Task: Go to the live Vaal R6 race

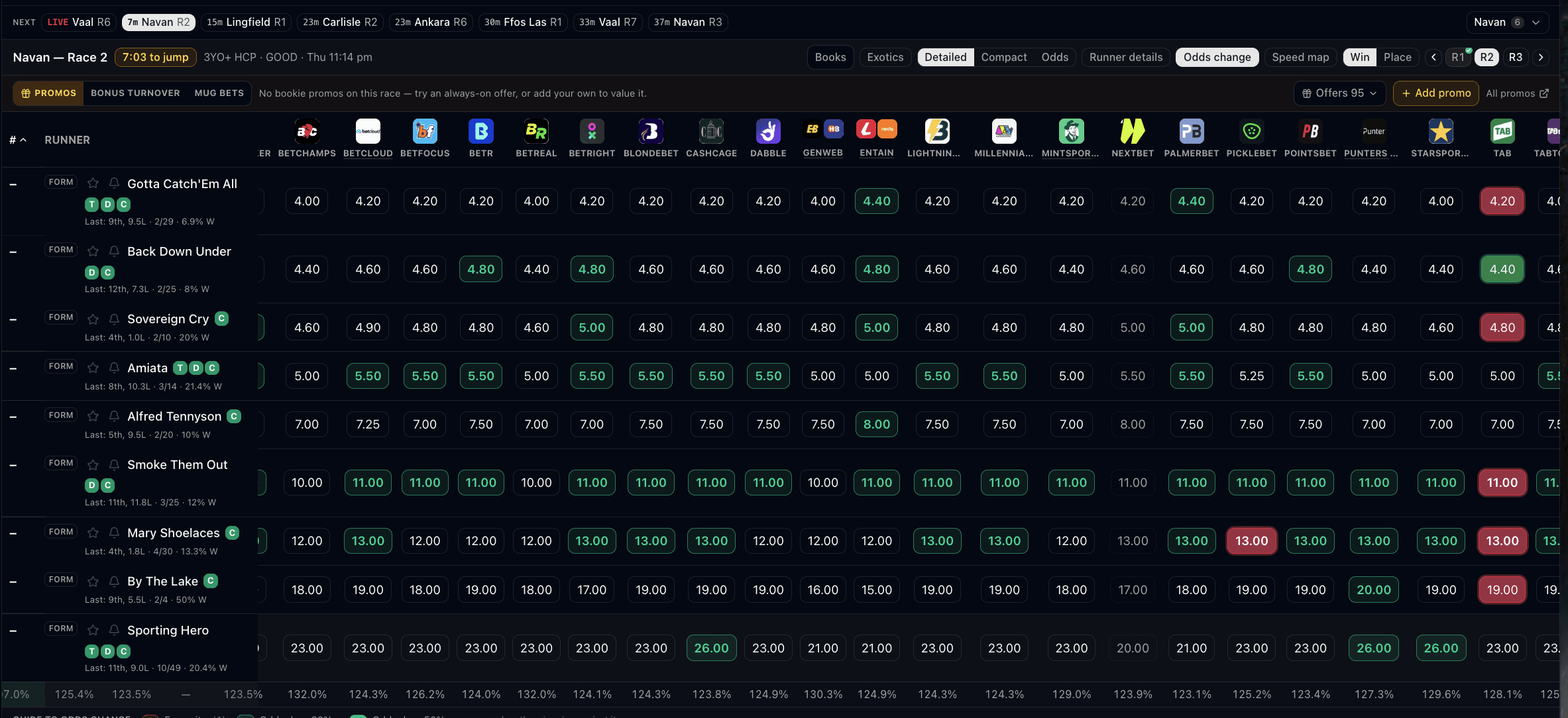Action: click(x=79, y=22)
